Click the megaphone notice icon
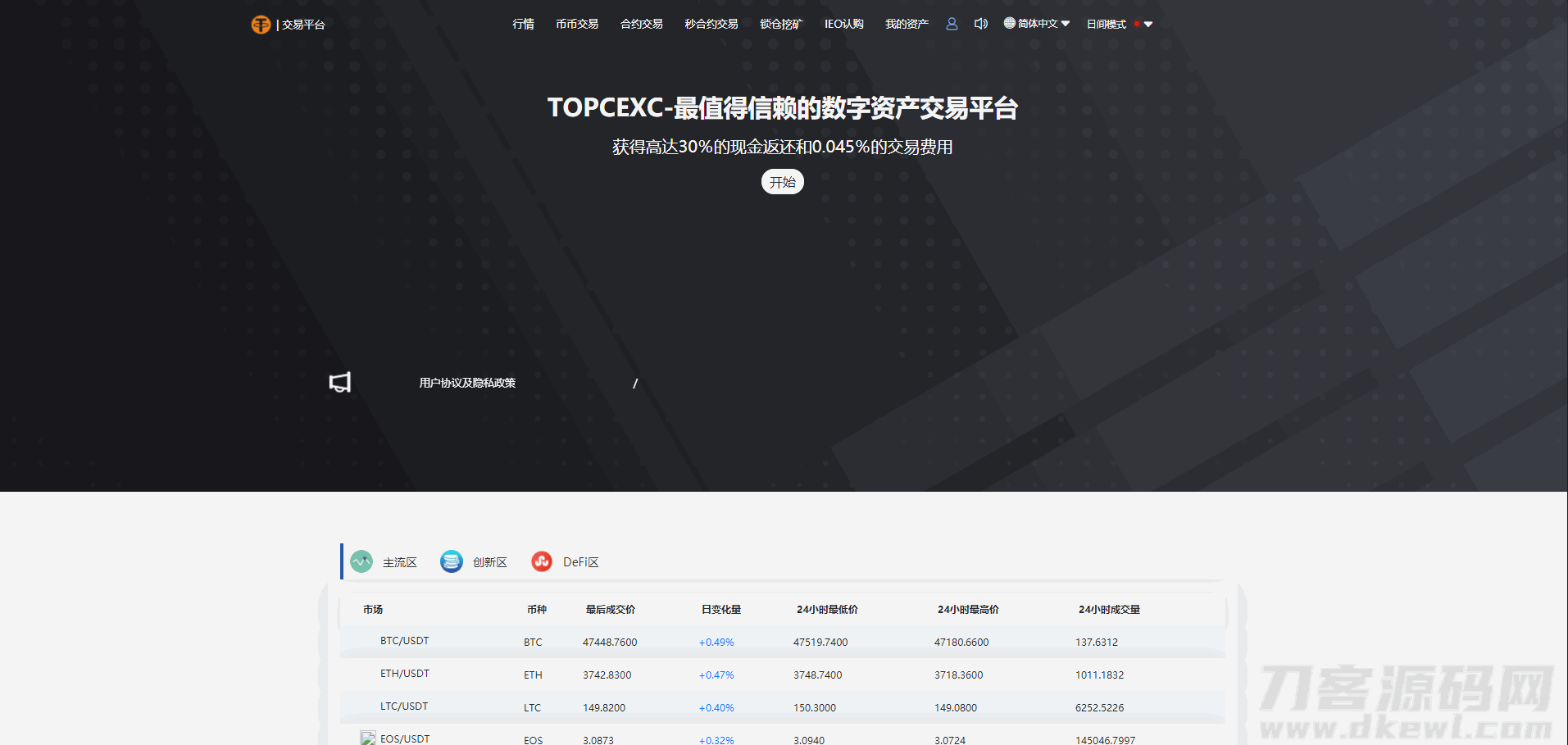The image size is (1568, 745). [340, 383]
